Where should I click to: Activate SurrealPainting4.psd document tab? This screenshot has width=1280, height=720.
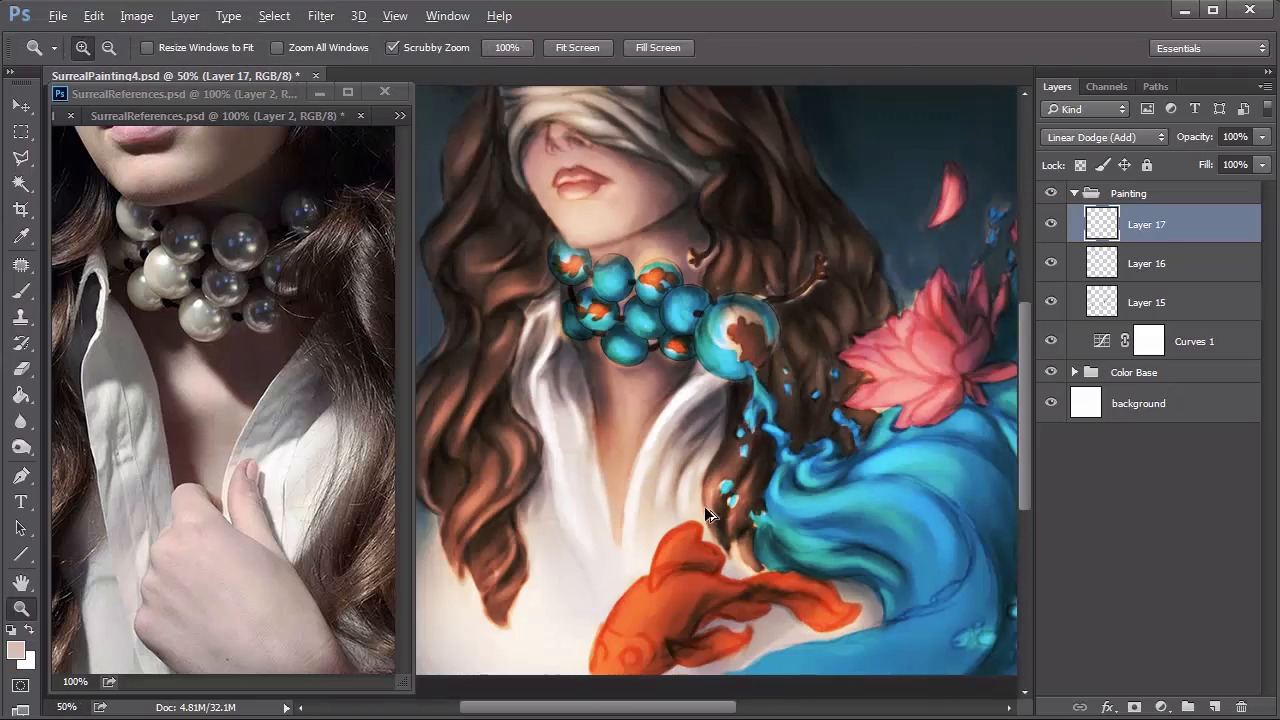click(176, 76)
